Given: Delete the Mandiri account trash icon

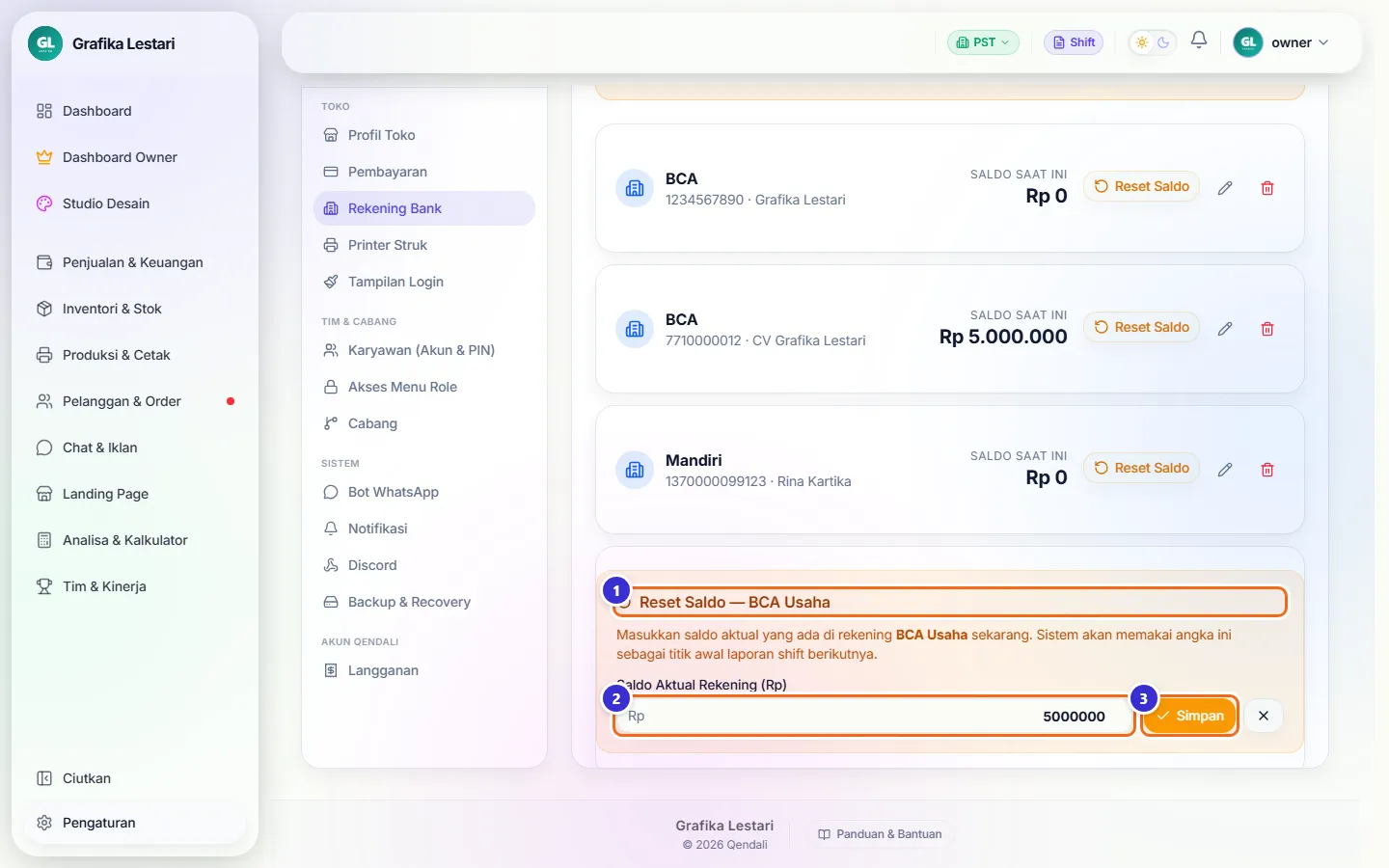Looking at the screenshot, I should 1267,470.
